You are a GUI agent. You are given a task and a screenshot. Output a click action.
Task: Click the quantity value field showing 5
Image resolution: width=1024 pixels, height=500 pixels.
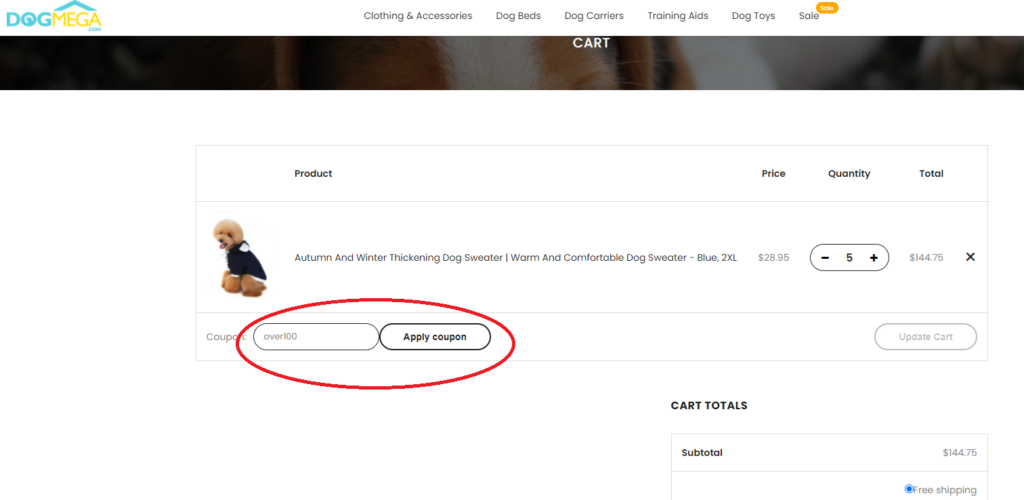pos(849,258)
